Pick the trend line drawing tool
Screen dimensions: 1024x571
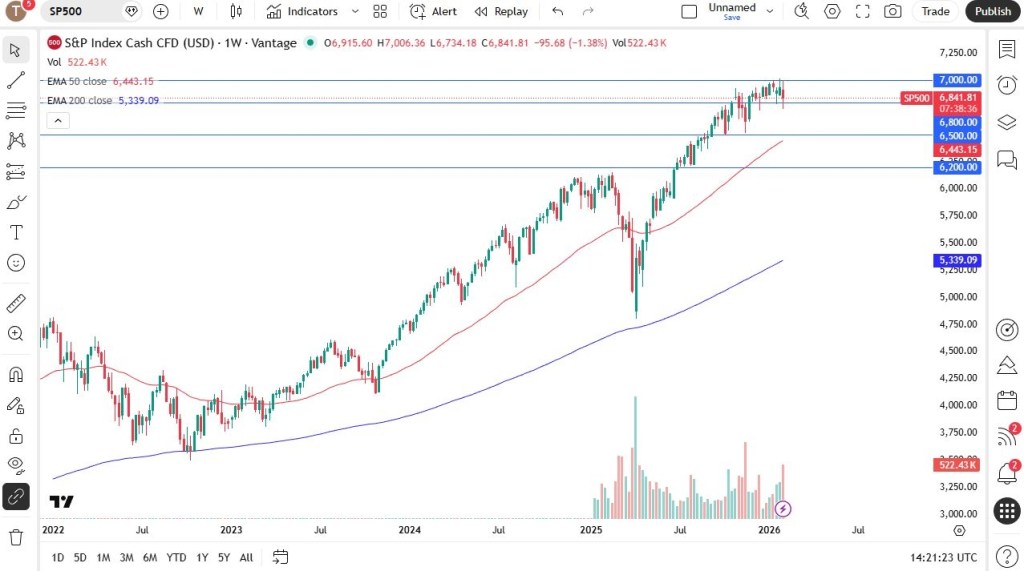pyautogui.click(x=16, y=80)
